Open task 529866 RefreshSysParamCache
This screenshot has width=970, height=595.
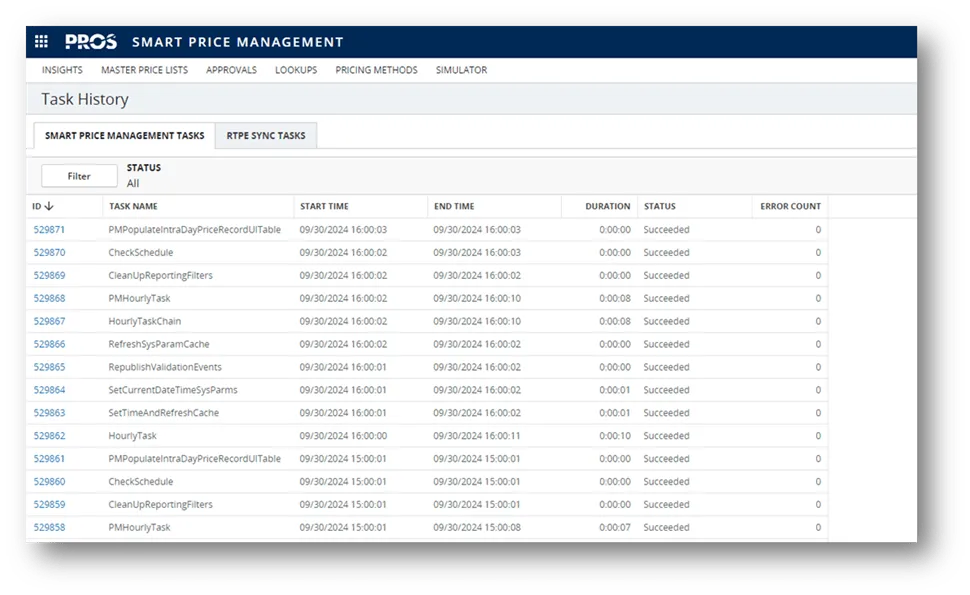tap(52, 343)
